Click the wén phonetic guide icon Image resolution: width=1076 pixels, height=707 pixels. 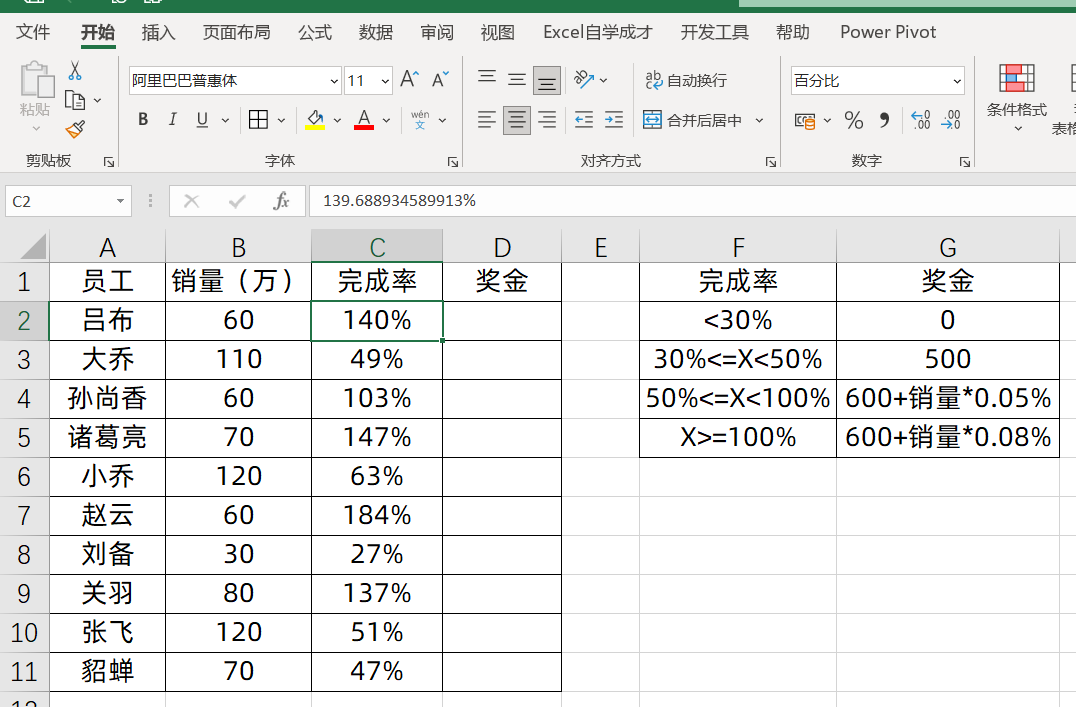(x=420, y=120)
